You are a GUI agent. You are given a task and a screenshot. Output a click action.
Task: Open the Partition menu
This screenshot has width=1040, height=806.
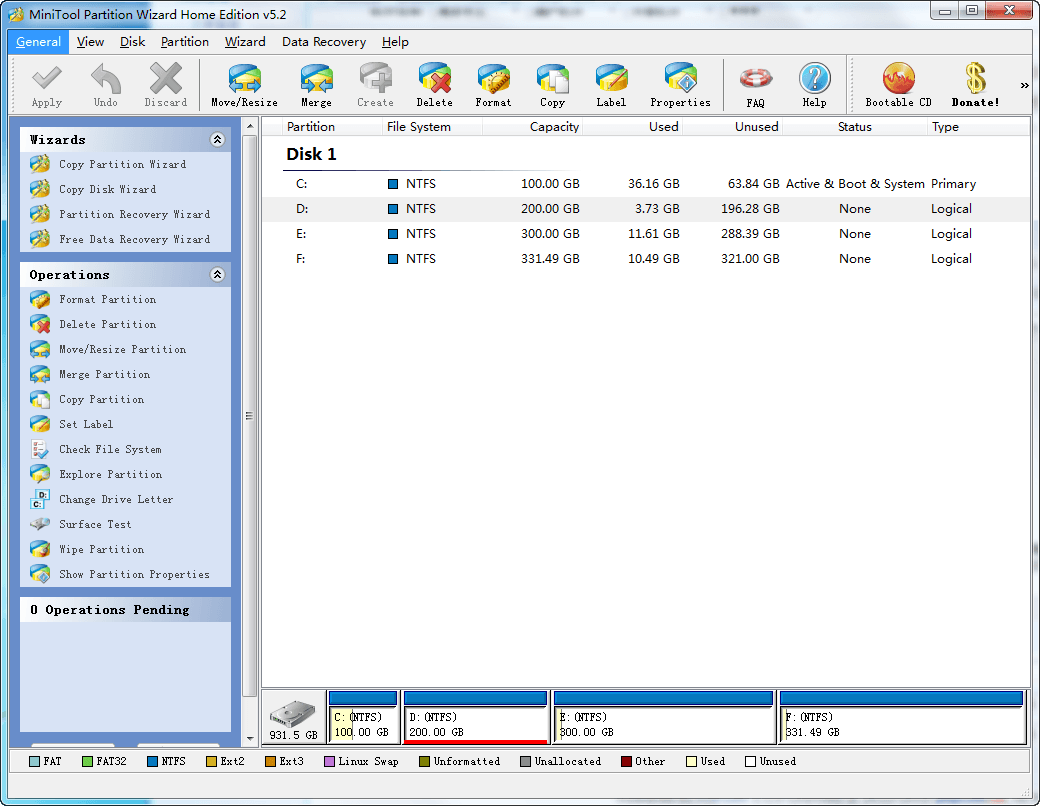point(184,42)
